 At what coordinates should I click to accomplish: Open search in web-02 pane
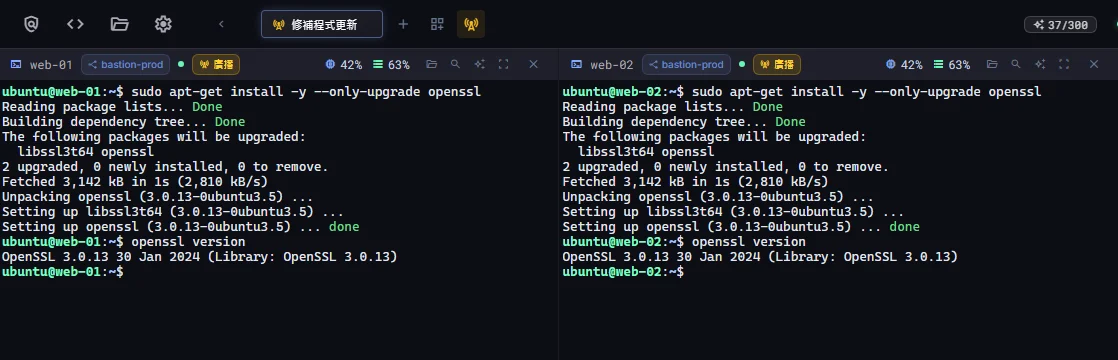1016,64
